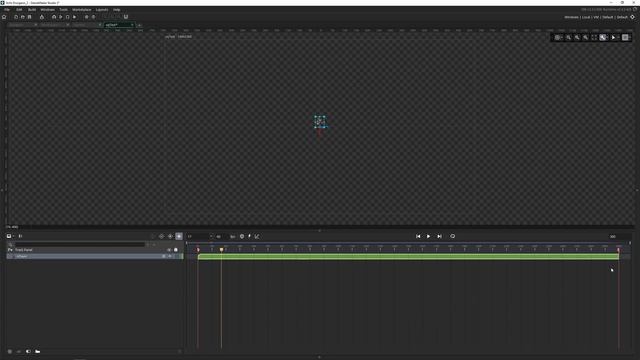Click the timeline moment lightning icon

click(x=249, y=236)
